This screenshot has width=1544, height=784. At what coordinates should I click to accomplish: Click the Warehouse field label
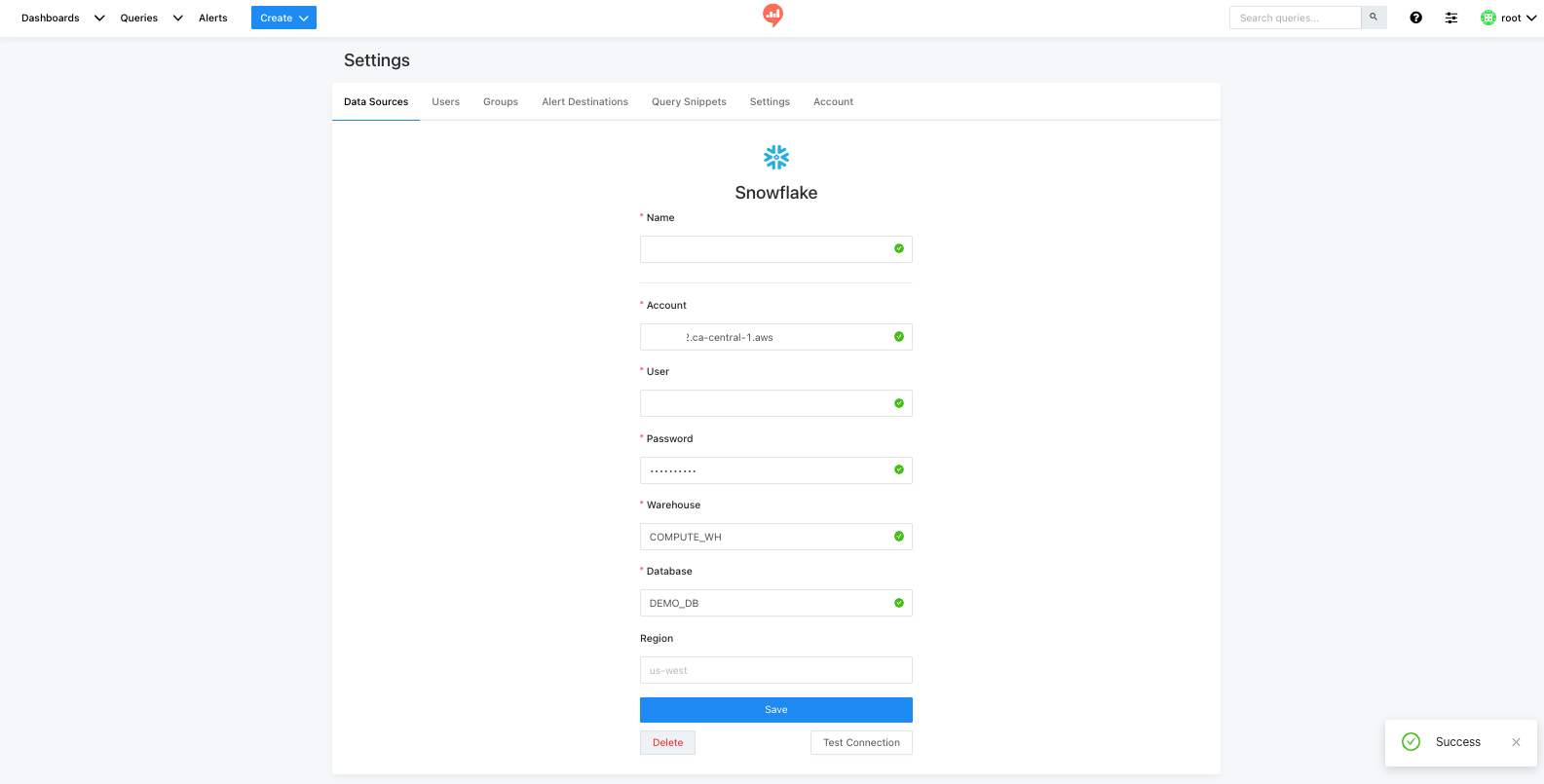[x=673, y=505]
